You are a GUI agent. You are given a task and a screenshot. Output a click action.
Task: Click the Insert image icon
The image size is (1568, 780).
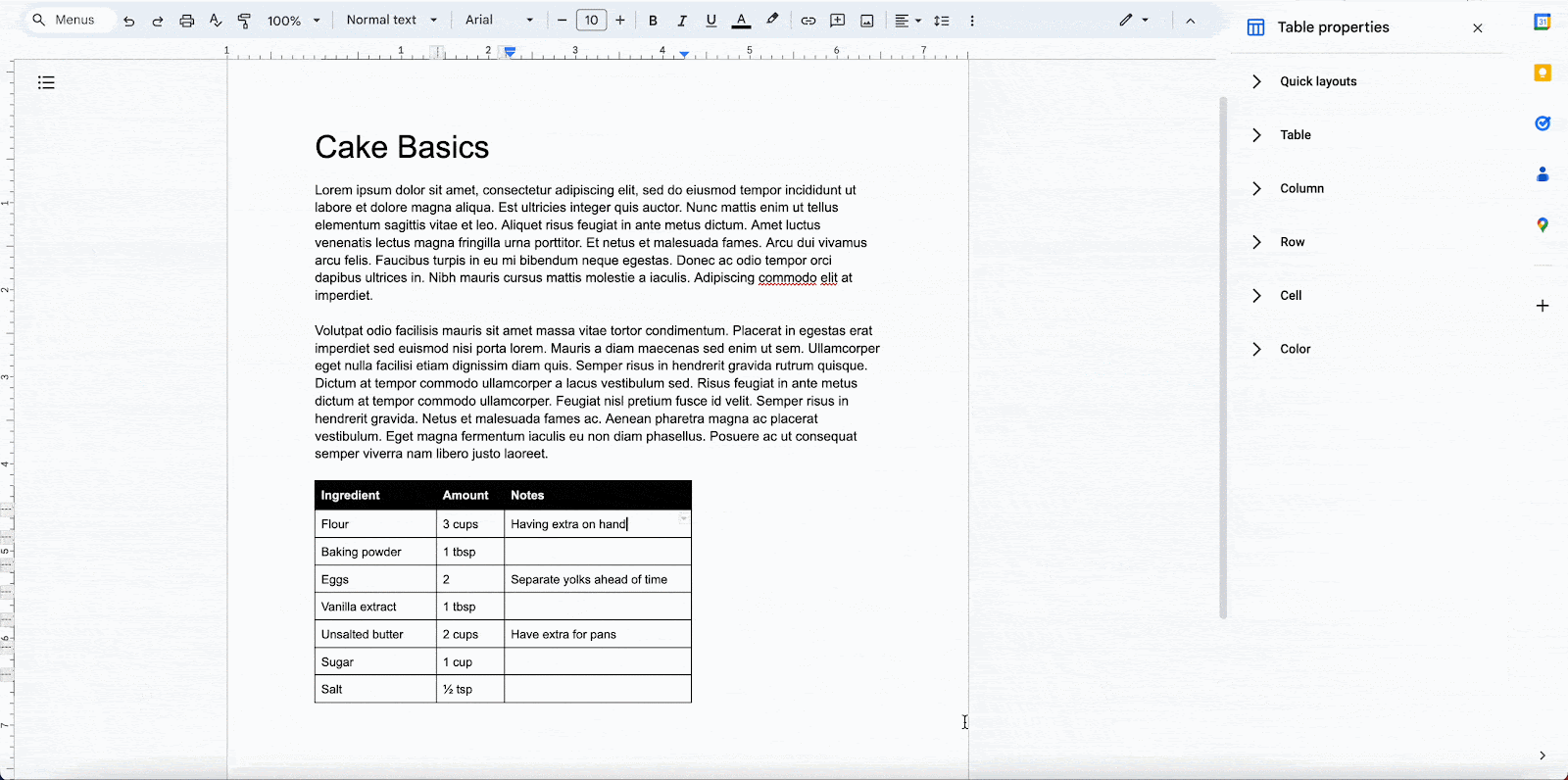pyautogui.click(x=866, y=21)
